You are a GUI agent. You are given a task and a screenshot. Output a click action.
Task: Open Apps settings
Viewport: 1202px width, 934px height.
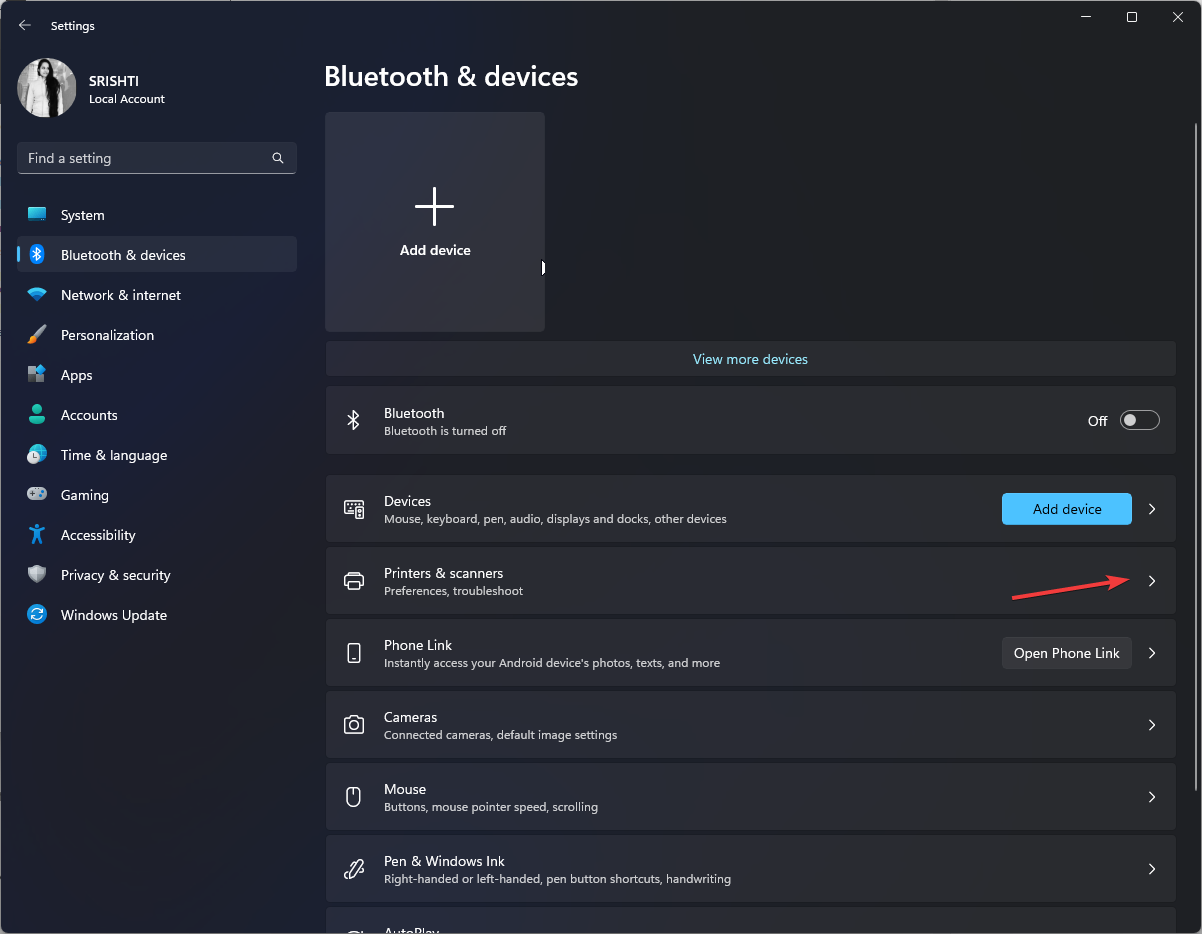157,375
